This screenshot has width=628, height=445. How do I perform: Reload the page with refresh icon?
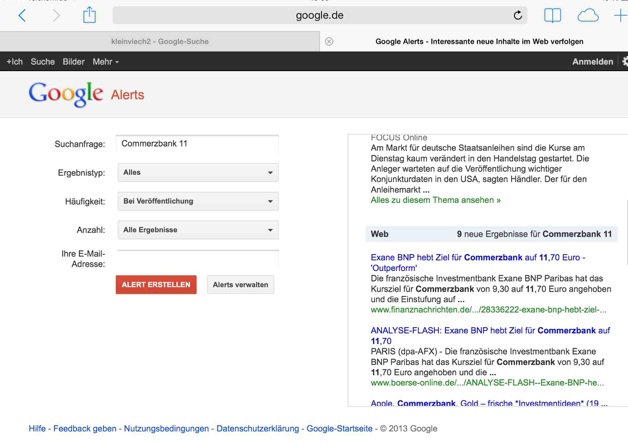[518, 15]
